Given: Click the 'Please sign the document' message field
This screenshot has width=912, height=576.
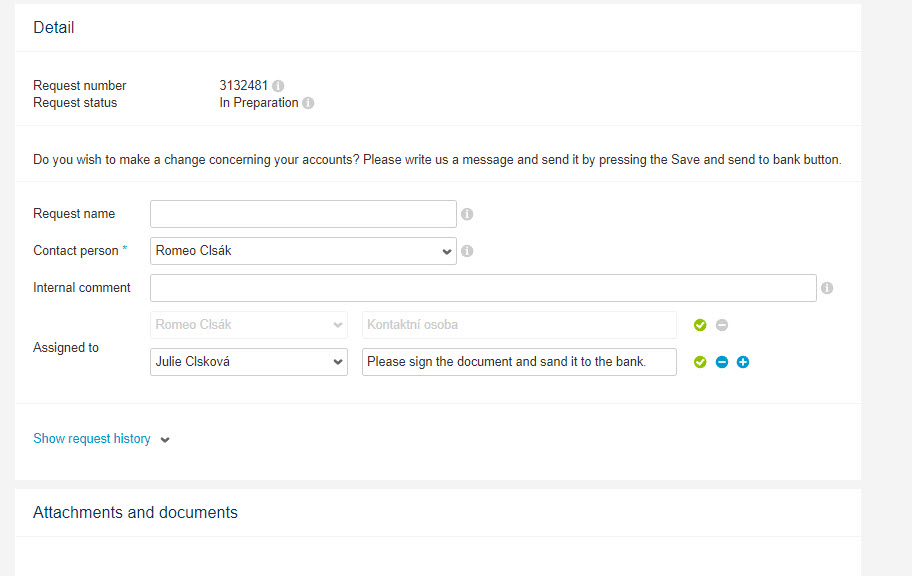Looking at the screenshot, I should [519, 362].
